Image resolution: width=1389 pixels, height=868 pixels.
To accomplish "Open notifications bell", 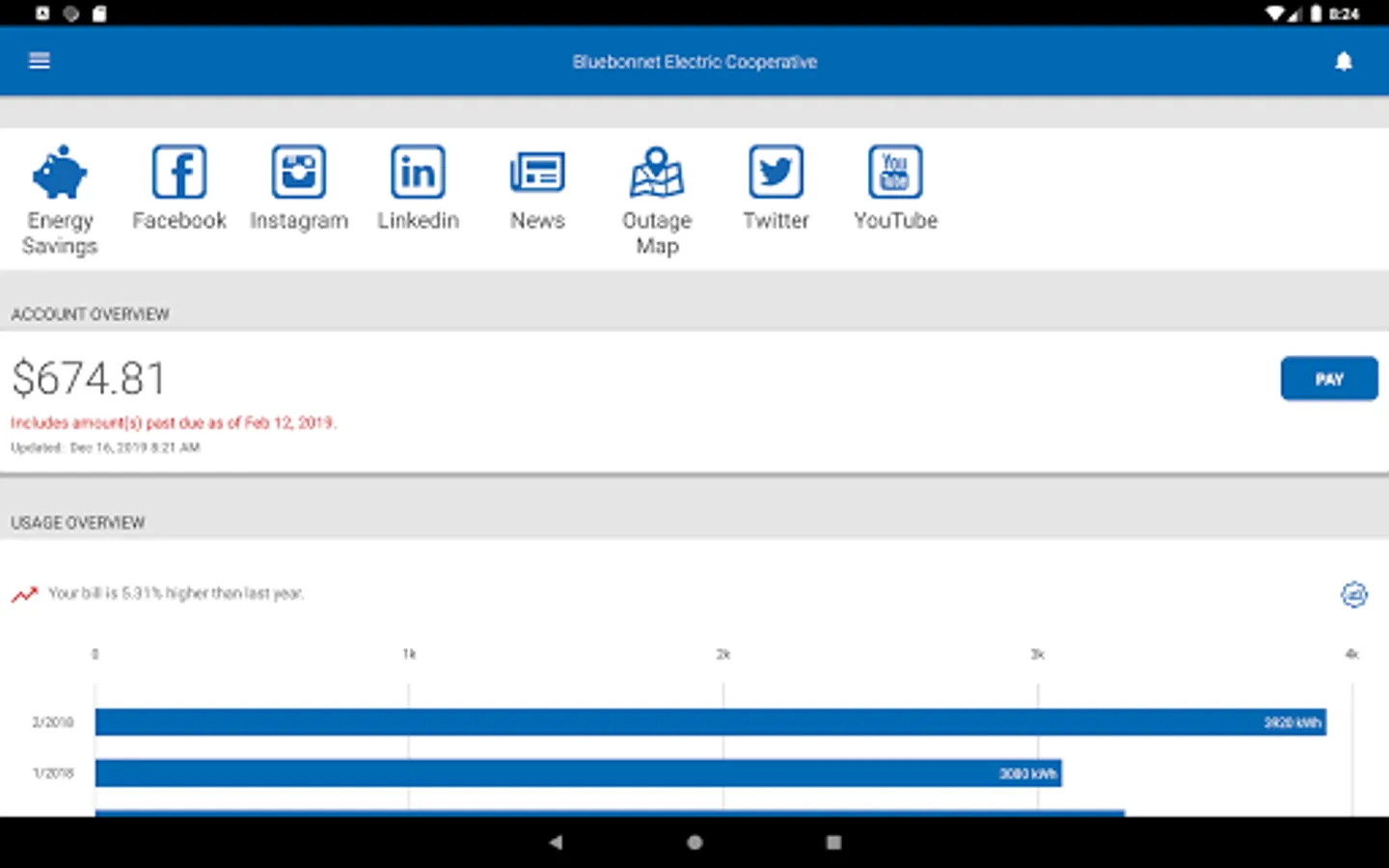I will click(x=1343, y=62).
